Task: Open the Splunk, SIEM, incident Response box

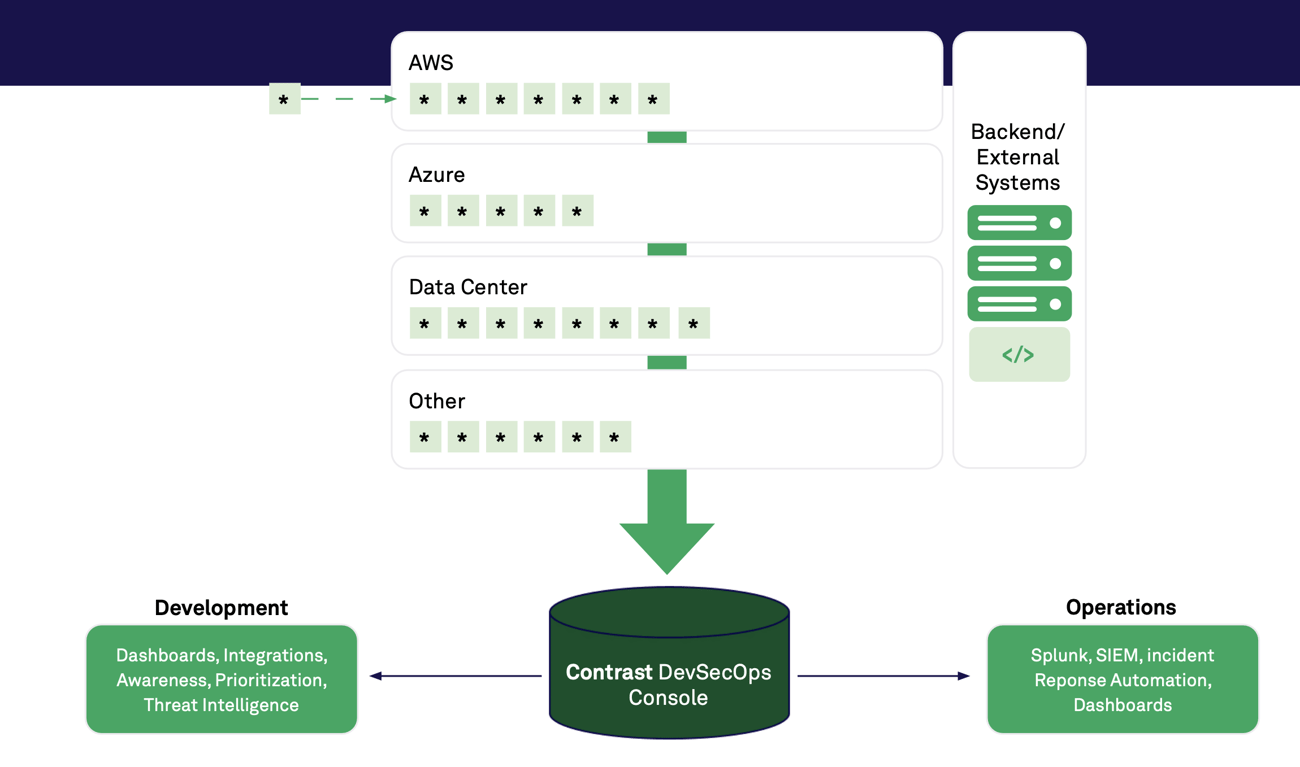Action: coord(1122,679)
